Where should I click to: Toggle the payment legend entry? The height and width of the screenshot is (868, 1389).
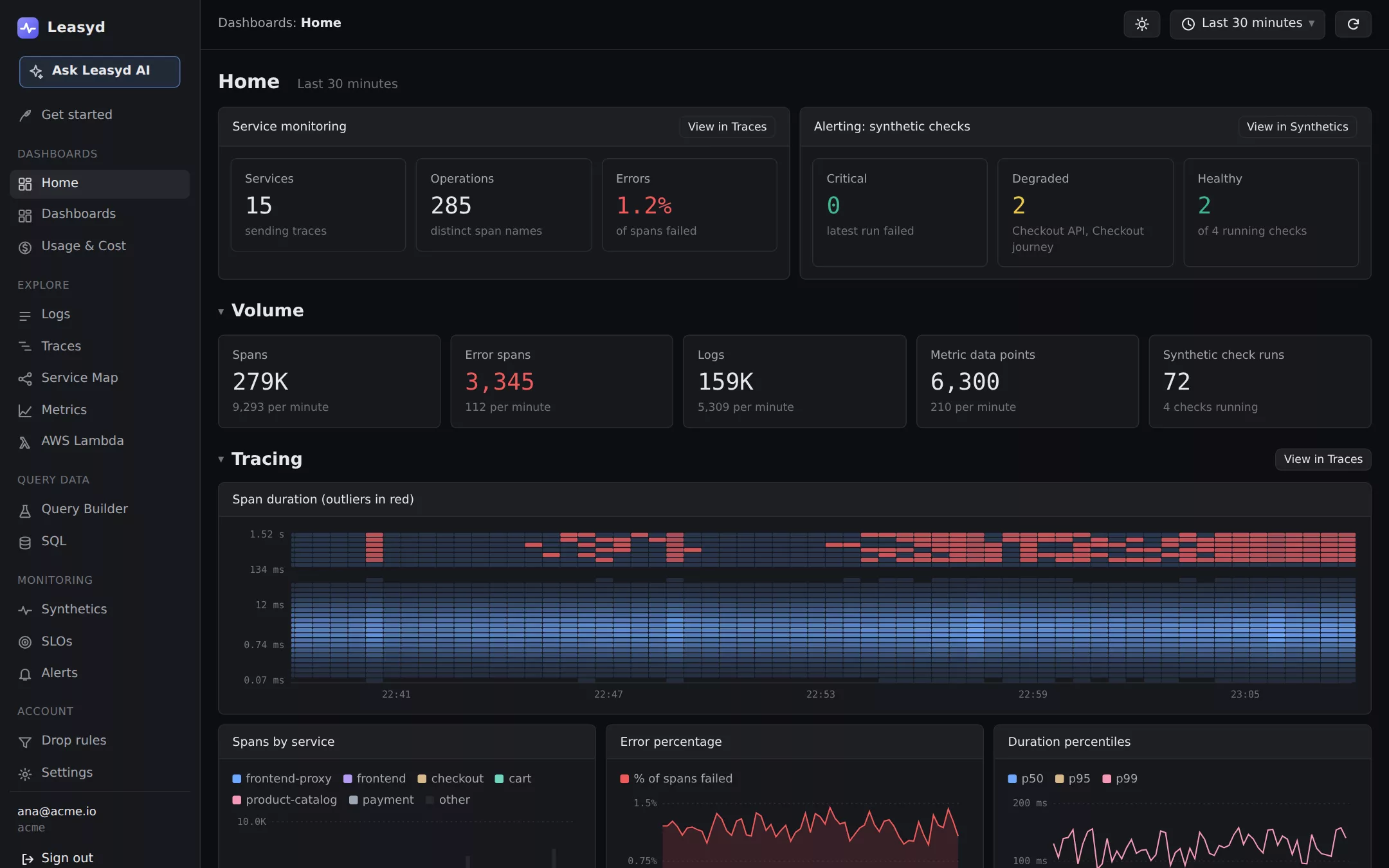381,800
